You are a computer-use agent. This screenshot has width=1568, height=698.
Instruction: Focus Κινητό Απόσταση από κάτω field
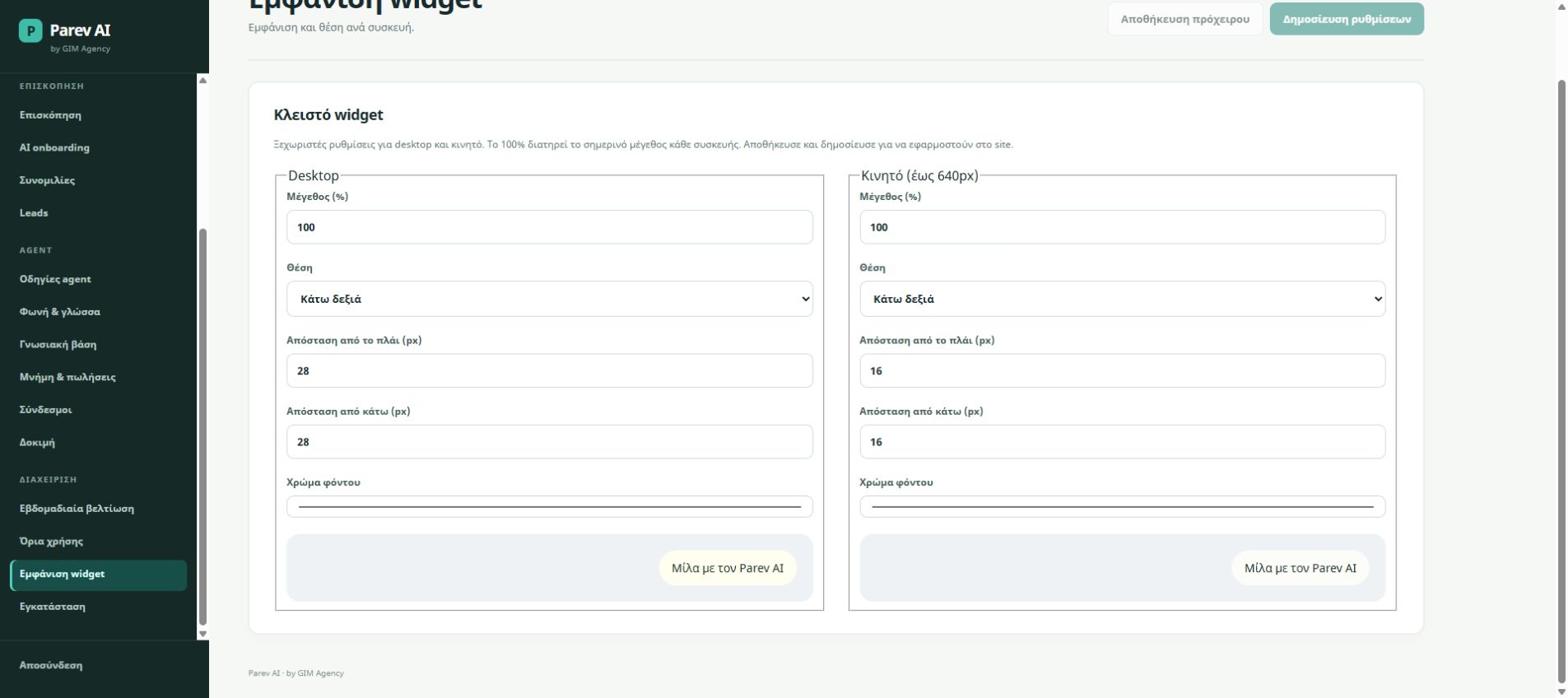1123,442
